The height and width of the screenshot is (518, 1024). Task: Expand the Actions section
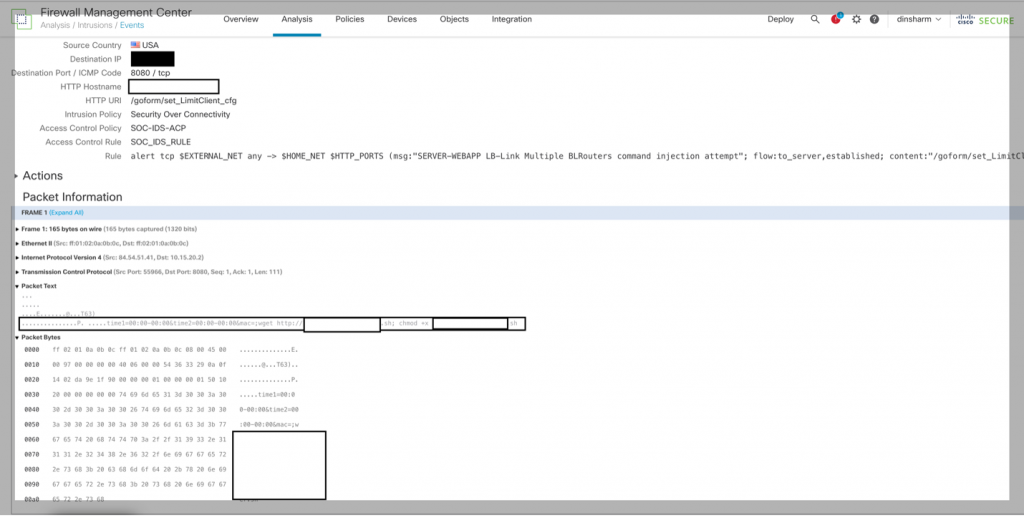pyautogui.click(x=42, y=176)
